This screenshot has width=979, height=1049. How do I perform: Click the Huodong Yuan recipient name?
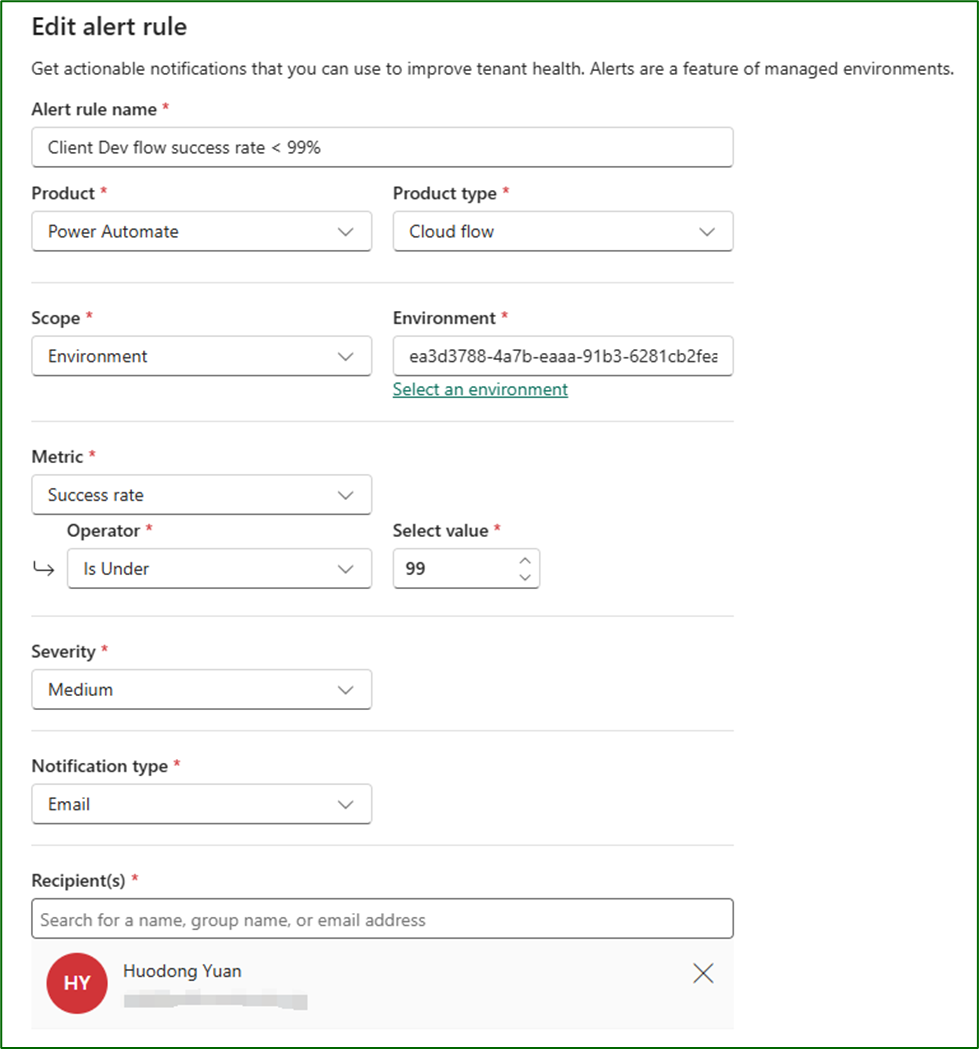coord(182,971)
